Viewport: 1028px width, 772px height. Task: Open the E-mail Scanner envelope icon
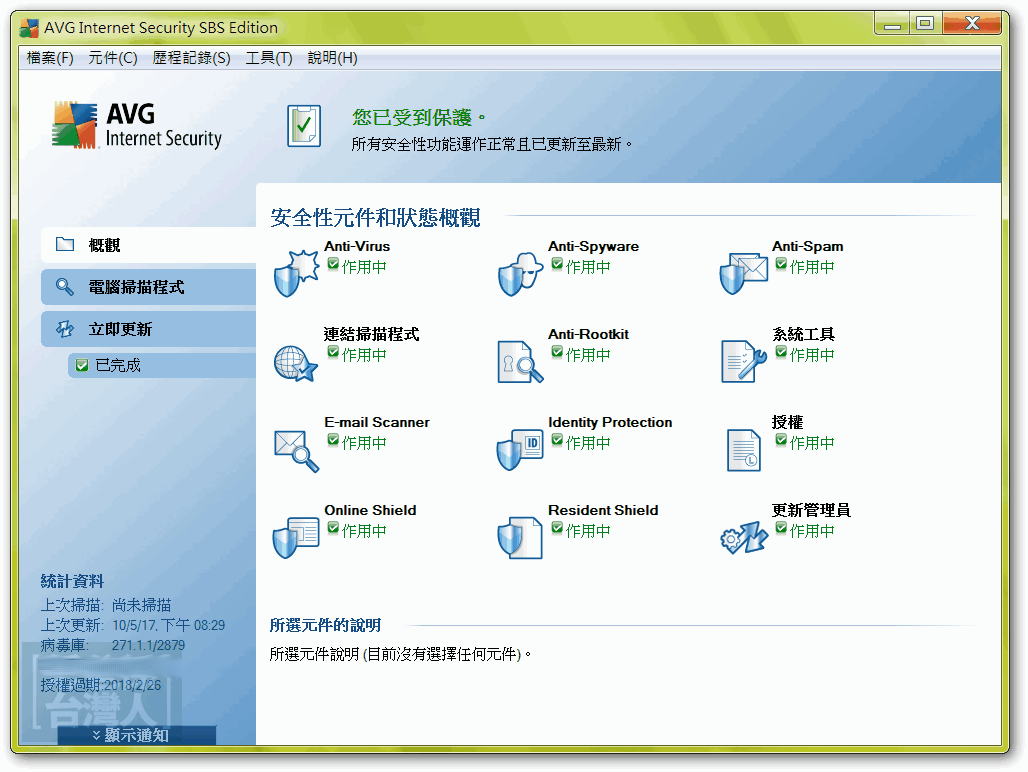[296, 451]
